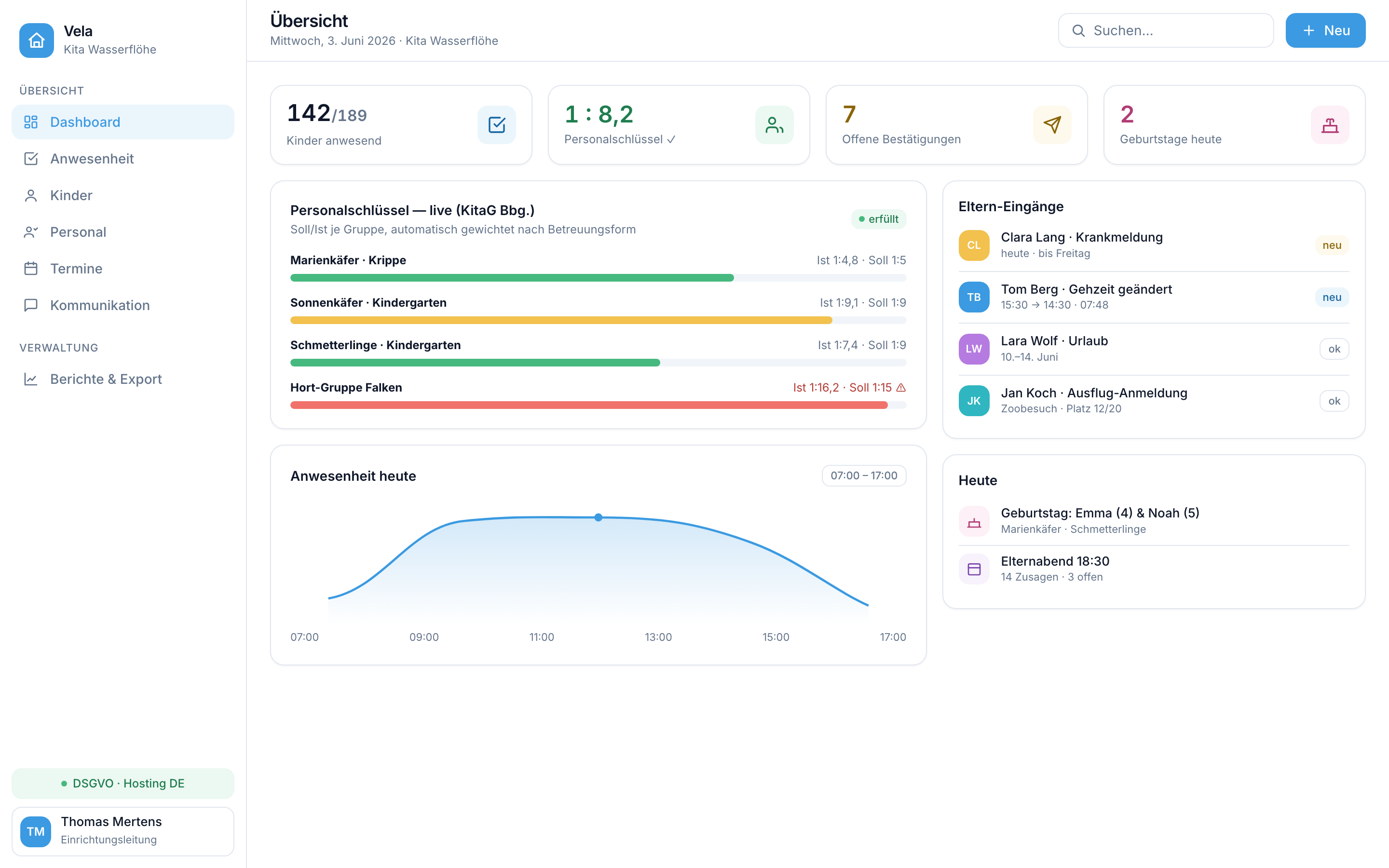The height and width of the screenshot is (868, 1389).
Task: Click the Schmetterlinge · Kindergarten group label
Action: pyautogui.click(x=375, y=345)
